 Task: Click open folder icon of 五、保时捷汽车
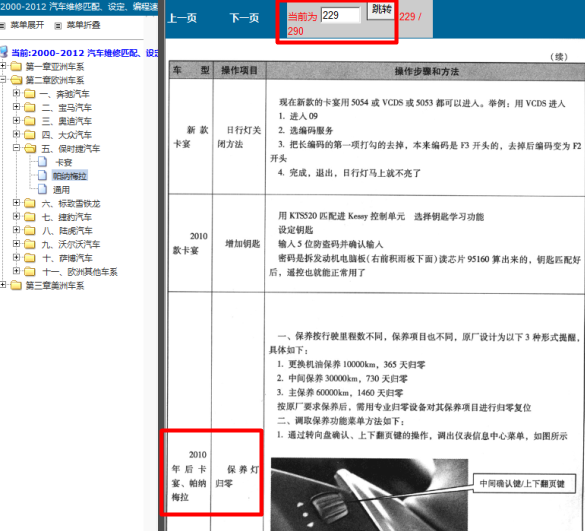coord(30,149)
